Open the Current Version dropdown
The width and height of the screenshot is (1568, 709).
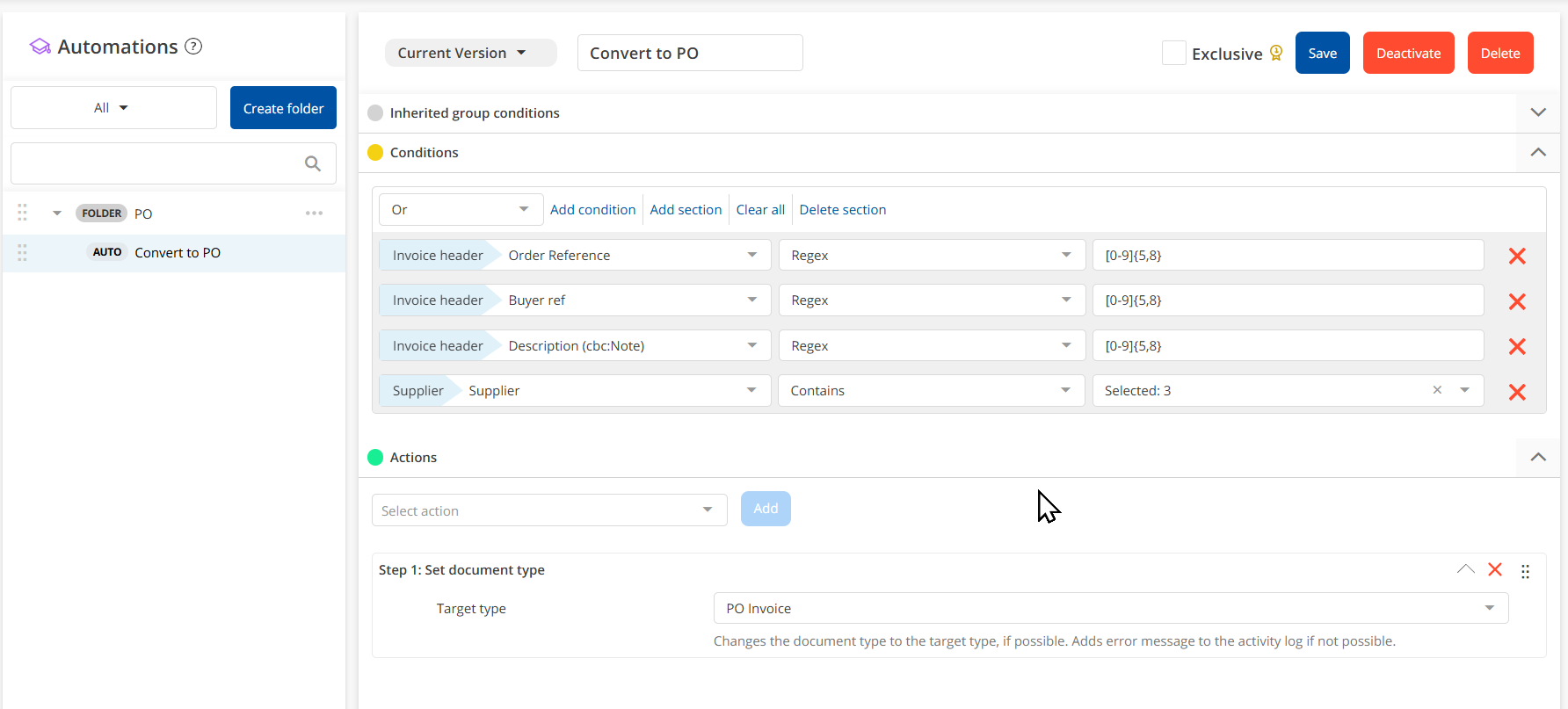(x=470, y=53)
